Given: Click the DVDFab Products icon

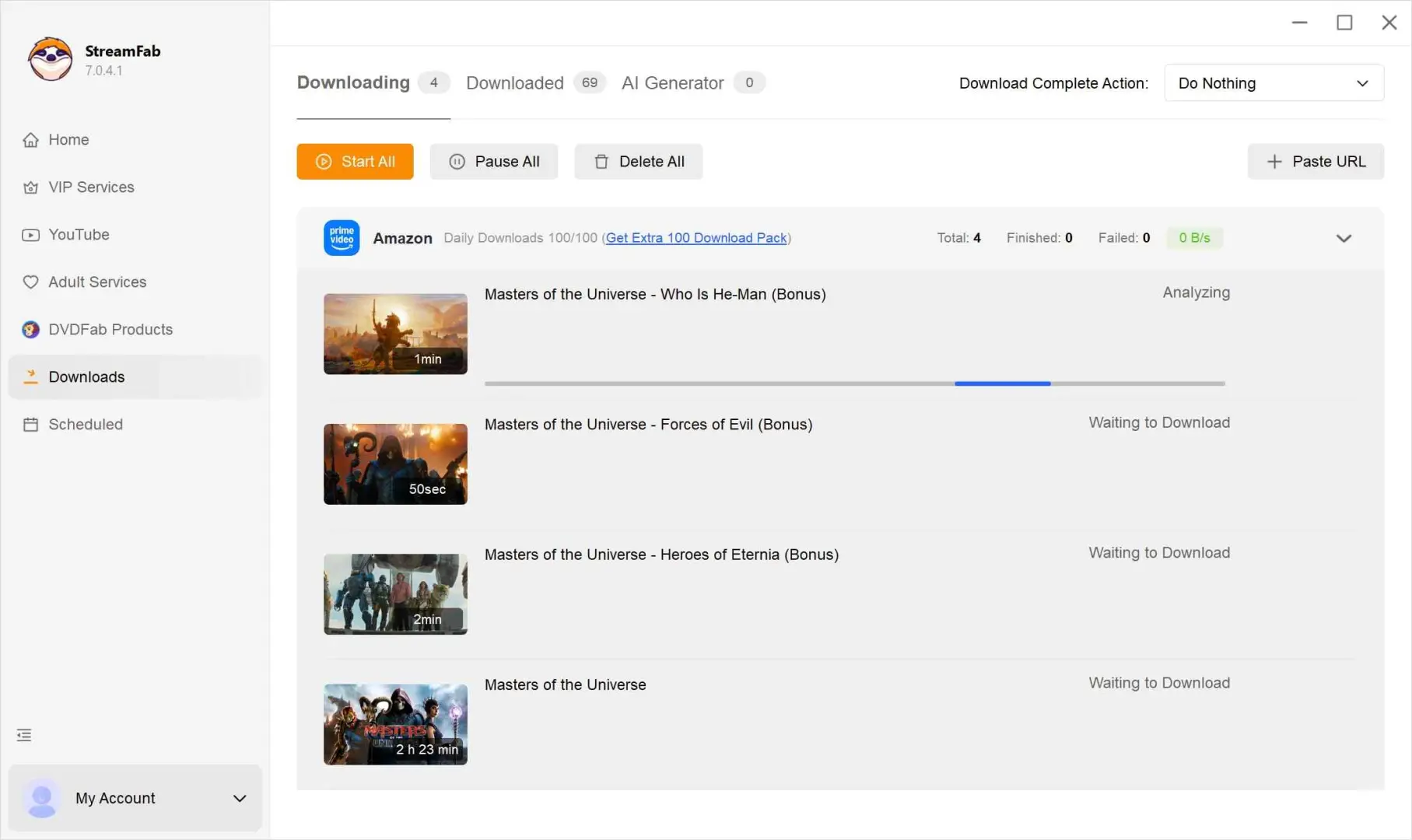Looking at the screenshot, I should (30, 330).
